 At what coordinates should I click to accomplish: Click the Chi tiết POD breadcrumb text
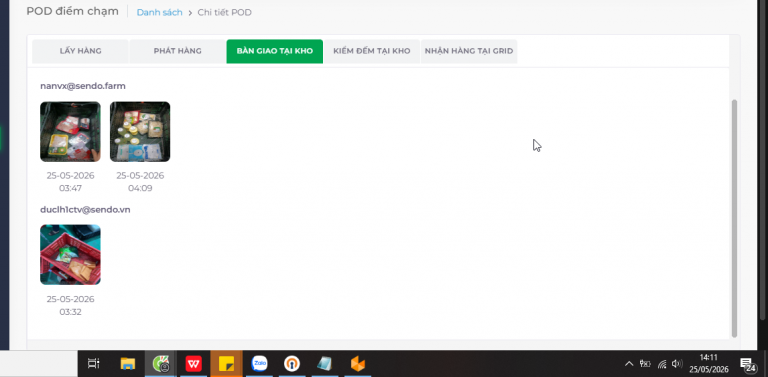click(224, 12)
